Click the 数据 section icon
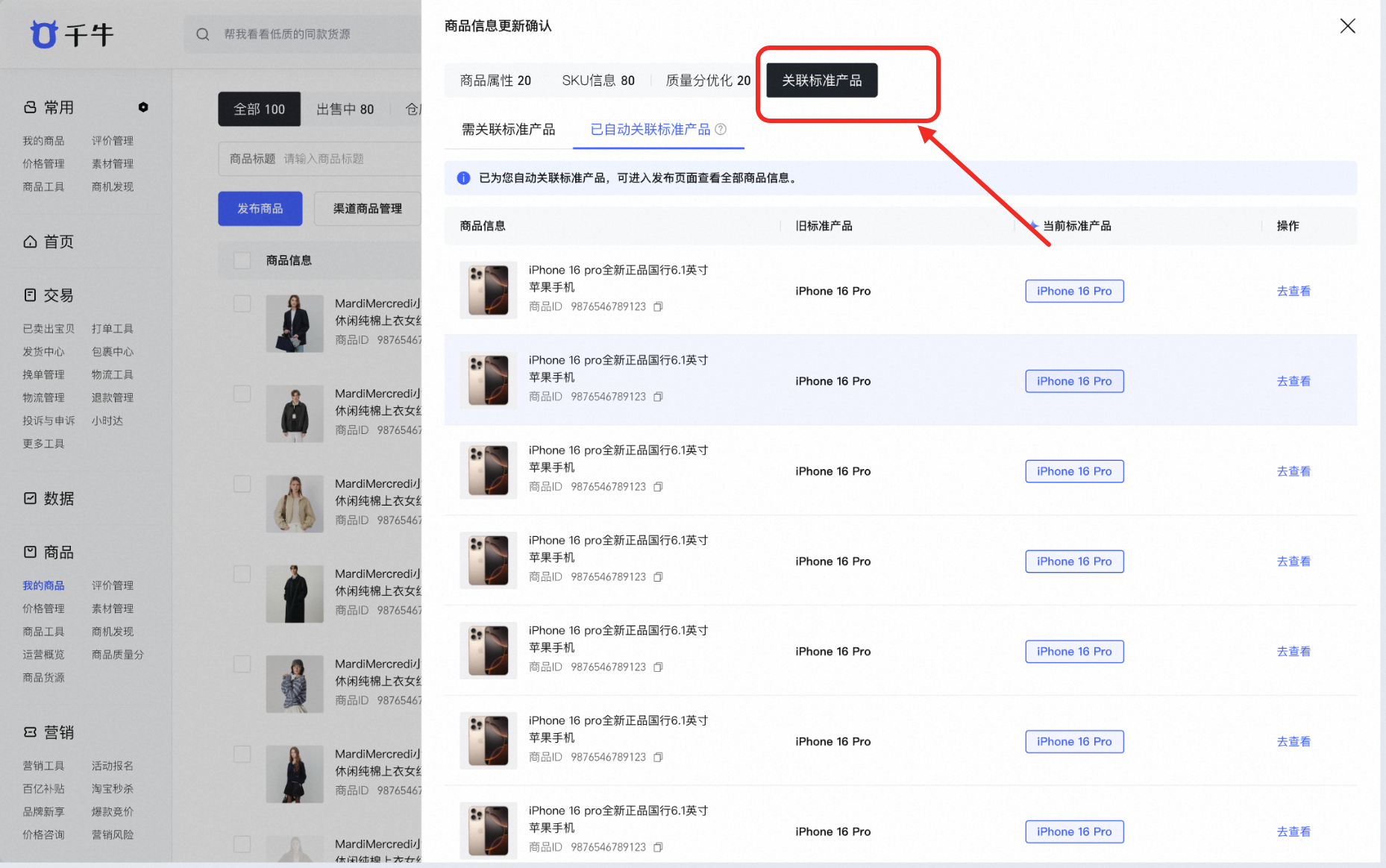Screen dimensions: 1386x868 coord(30,498)
